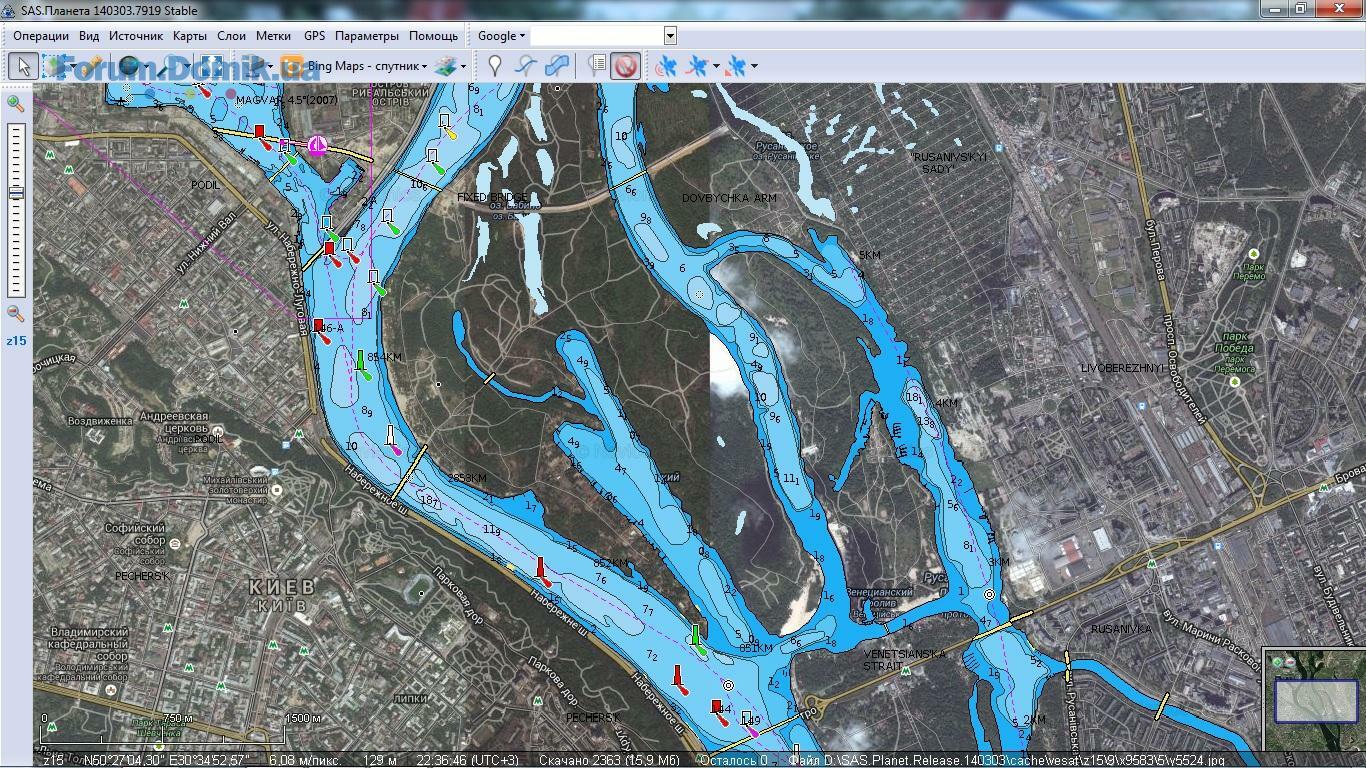This screenshot has width=1366, height=768.
Task: Activate the rectangular selection tool
Action: pyautogui.click(x=54, y=66)
